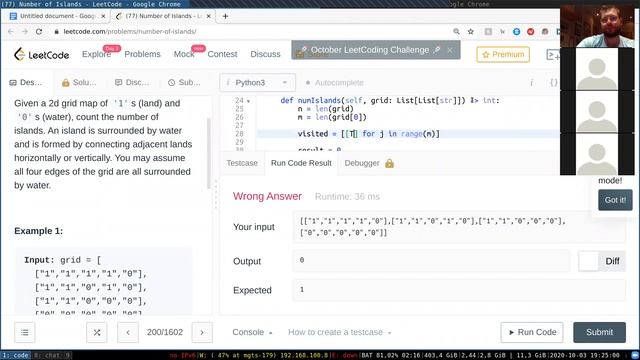Open the Problems nav link
Screen dimensions: 640x360
pyautogui.click(x=142, y=54)
